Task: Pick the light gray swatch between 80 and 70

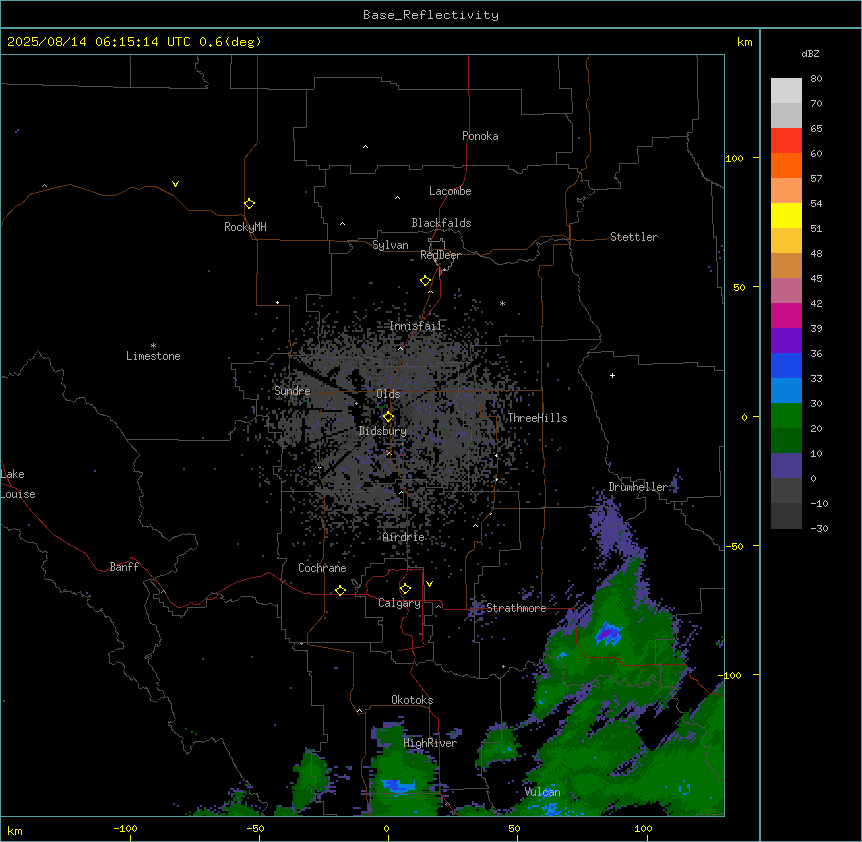Action: coord(786,90)
